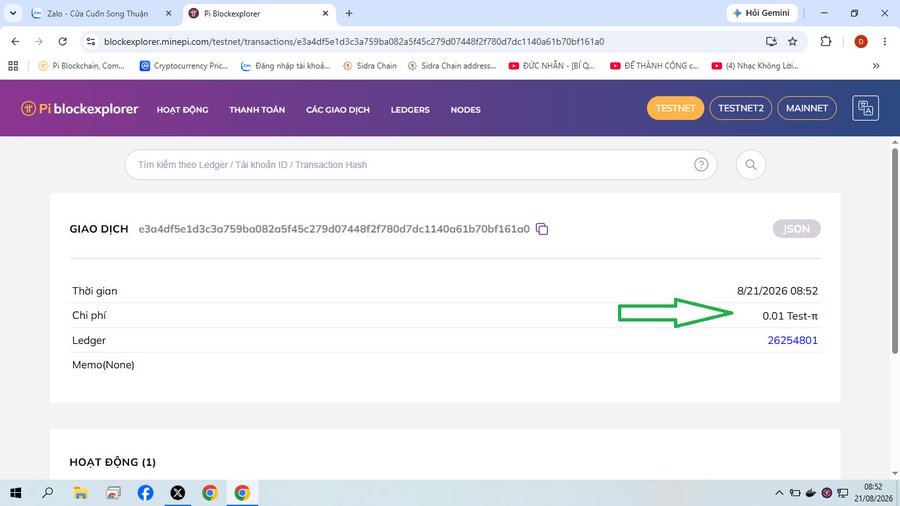
Task: Open Nhạc Không Lời bookmark
Action: pyautogui.click(x=755, y=66)
